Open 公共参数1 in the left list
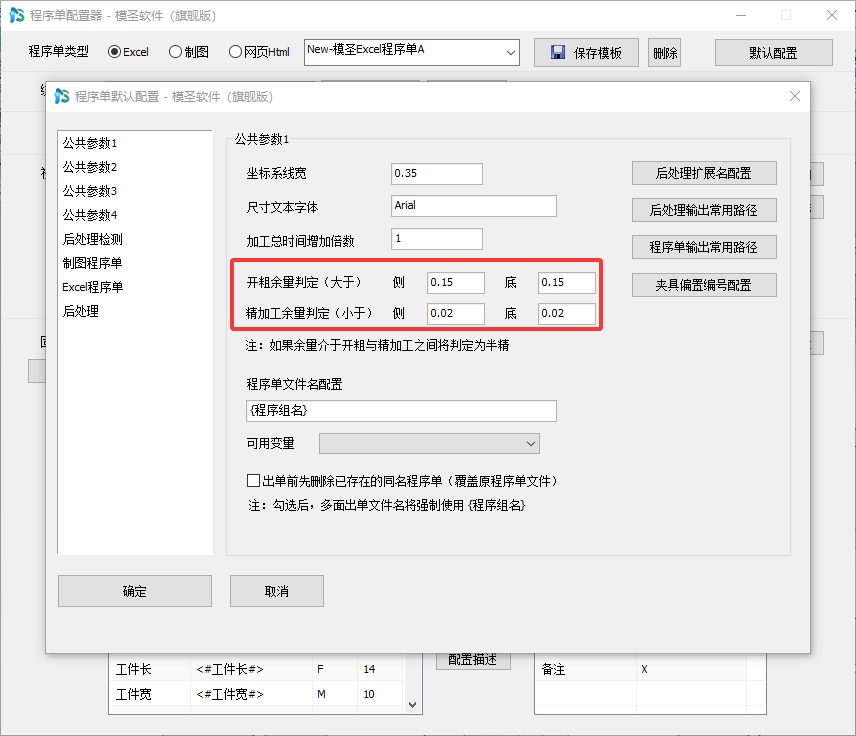The width and height of the screenshot is (856, 736). pyautogui.click(x=90, y=143)
